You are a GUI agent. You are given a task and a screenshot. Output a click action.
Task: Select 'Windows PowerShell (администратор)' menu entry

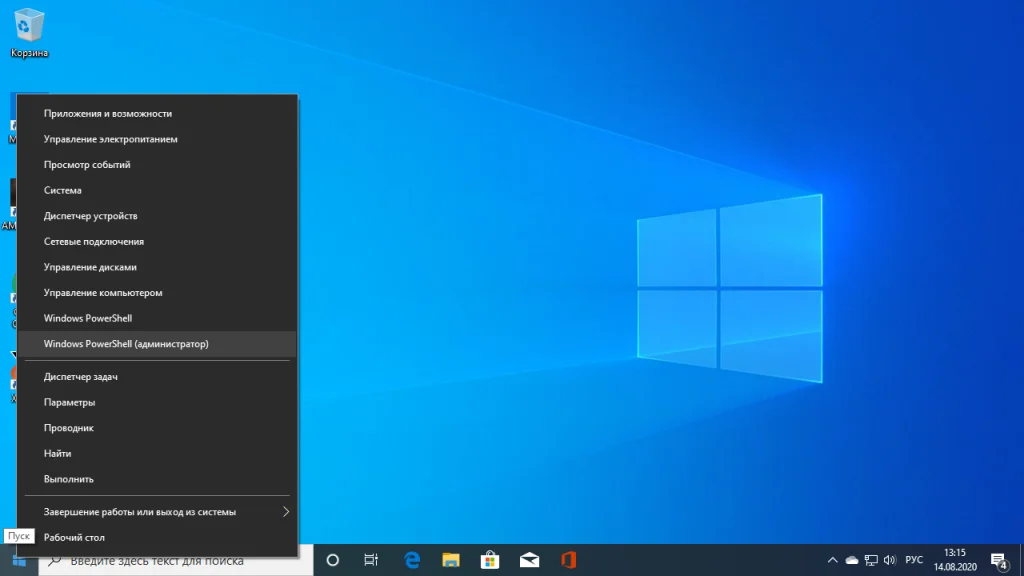point(126,344)
